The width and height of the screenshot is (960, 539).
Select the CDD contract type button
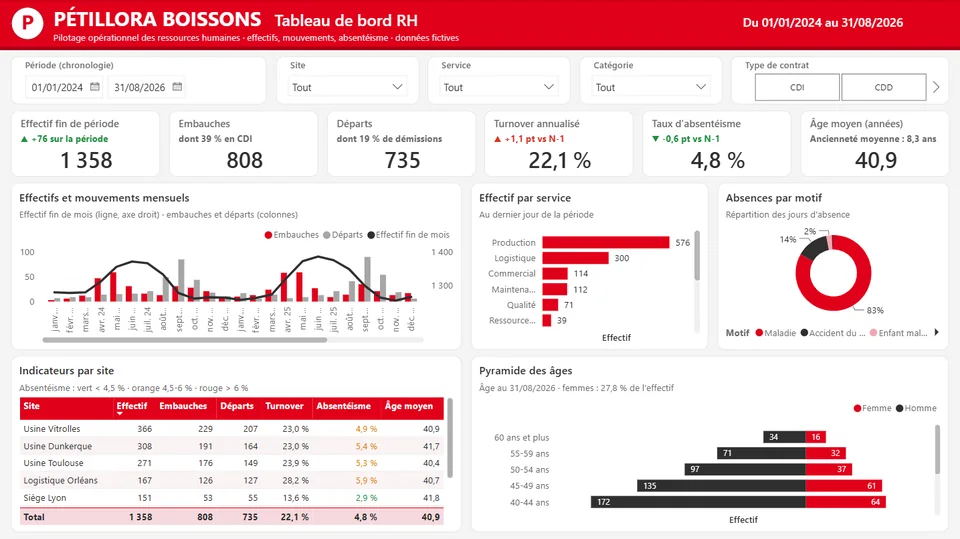click(883, 88)
